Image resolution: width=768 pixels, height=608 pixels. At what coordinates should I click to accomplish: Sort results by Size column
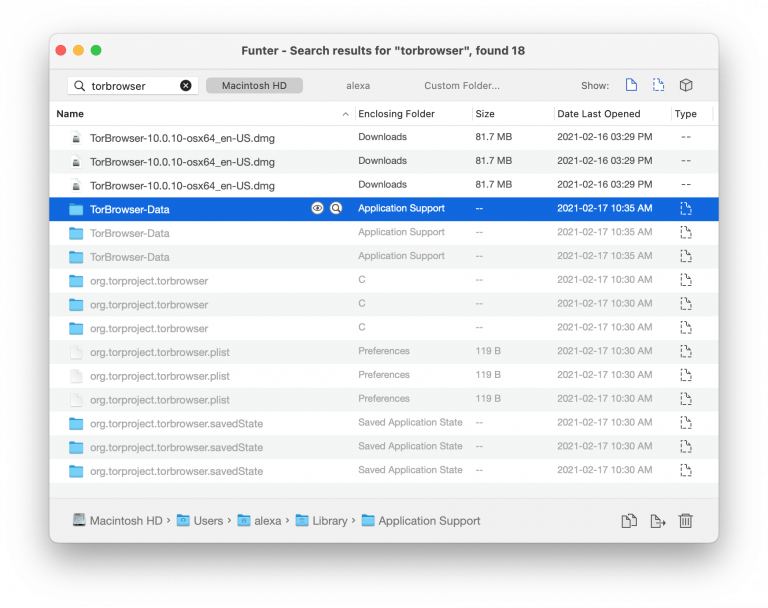tap(485, 114)
